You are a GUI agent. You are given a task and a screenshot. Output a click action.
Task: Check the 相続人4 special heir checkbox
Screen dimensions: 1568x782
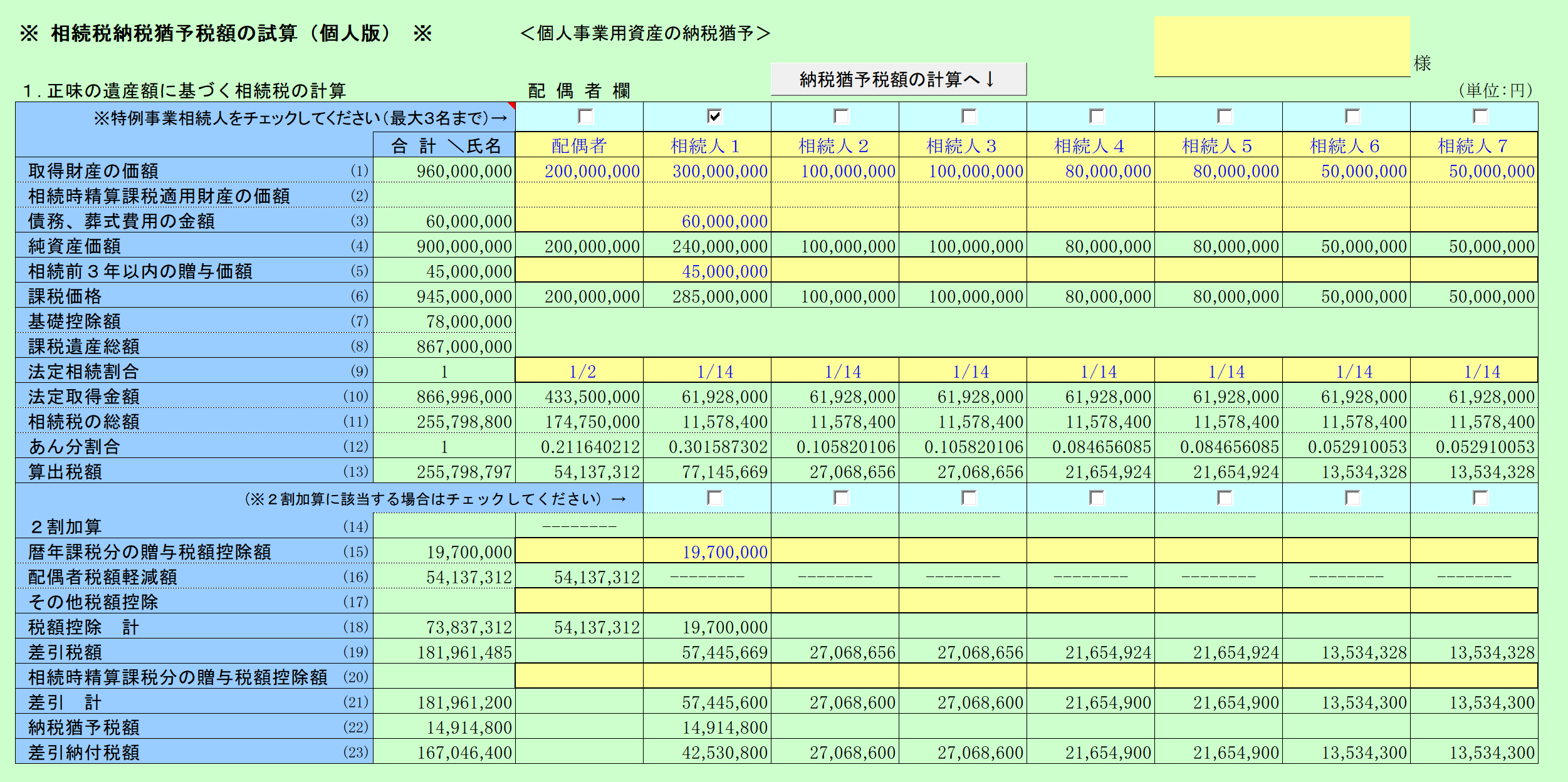pyautogui.click(x=1097, y=117)
